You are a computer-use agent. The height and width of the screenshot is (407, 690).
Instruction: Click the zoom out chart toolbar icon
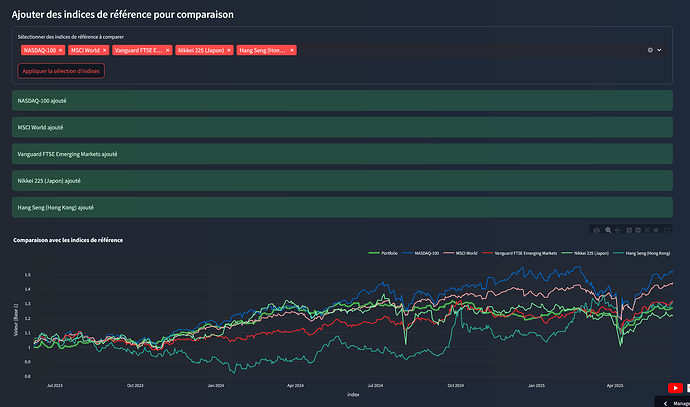[638, 230]
